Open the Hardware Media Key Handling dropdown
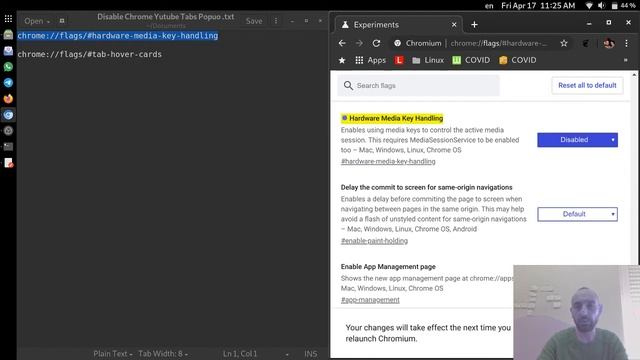Image resolution: width=640 pixels, height=360 pixels. 577,140
